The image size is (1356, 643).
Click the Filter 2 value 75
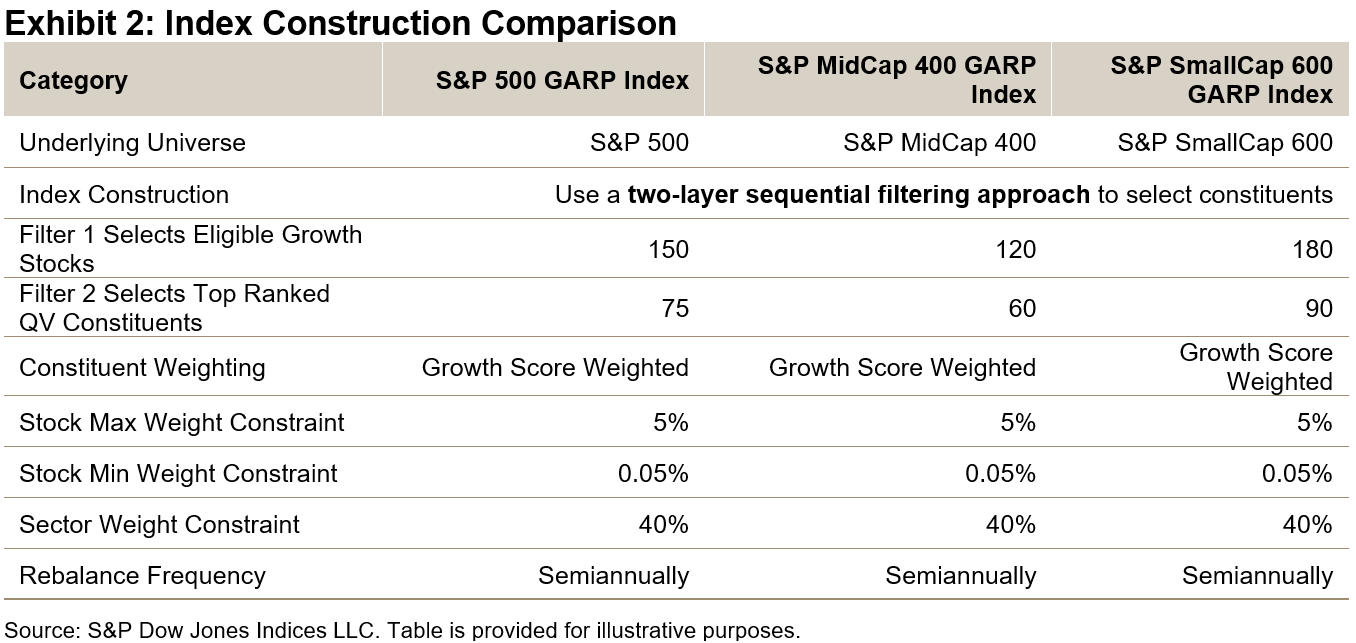675,308
